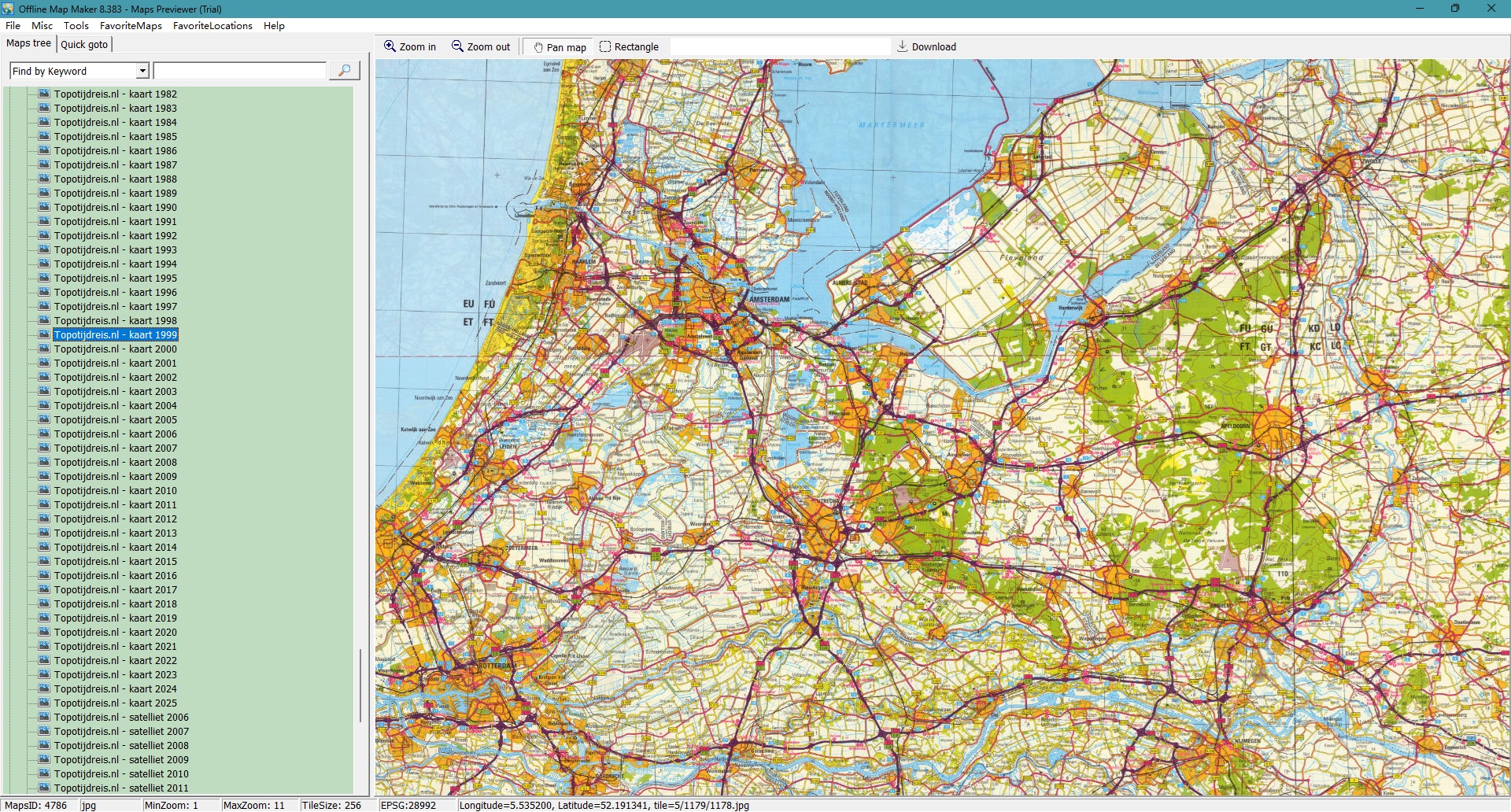
Task: Select the Rectangle selection tool
Action: pos(605,46)
